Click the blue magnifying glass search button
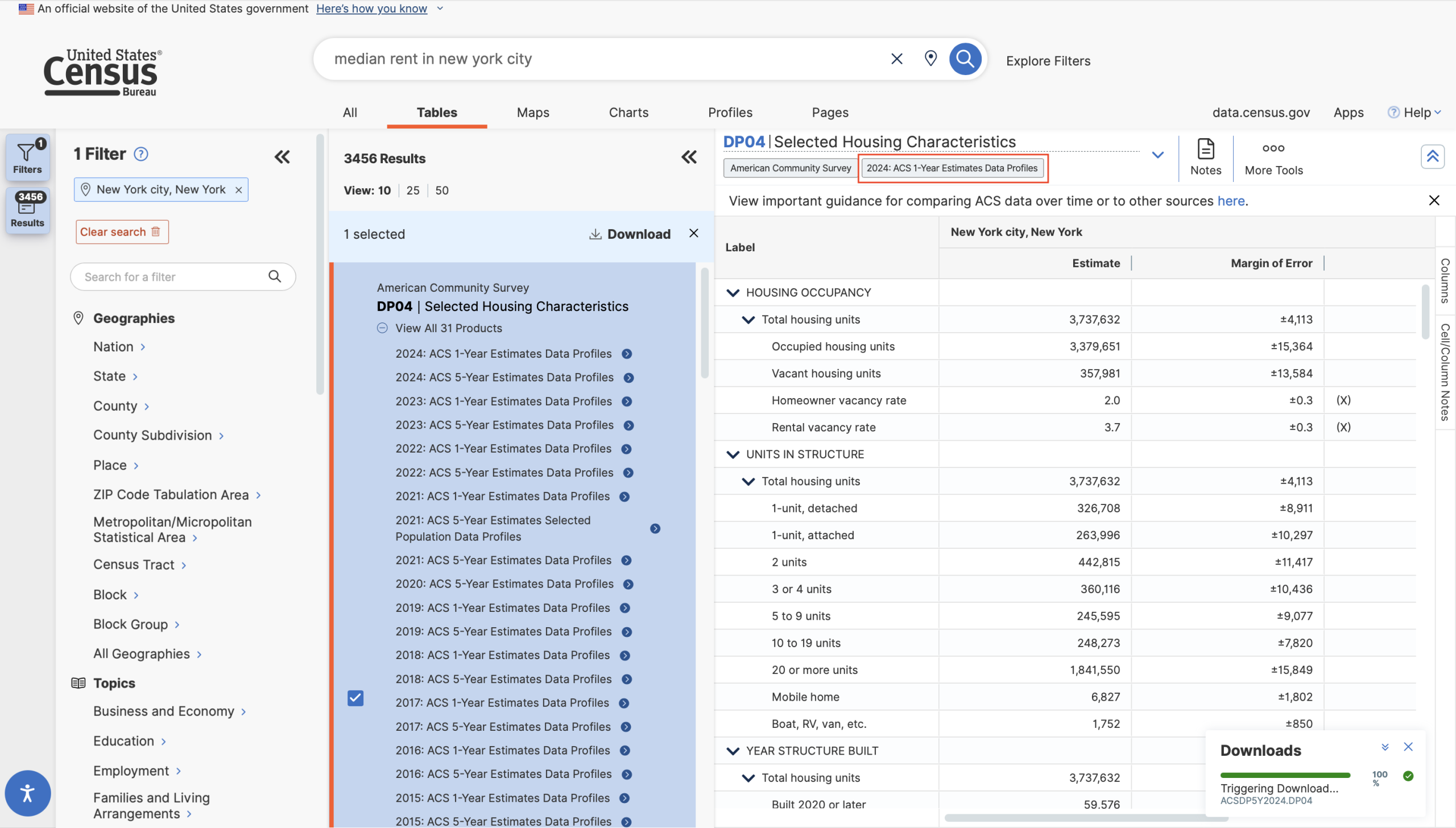Image resolution: width=1456 pixels, height=828 pixels. [965, 59]
